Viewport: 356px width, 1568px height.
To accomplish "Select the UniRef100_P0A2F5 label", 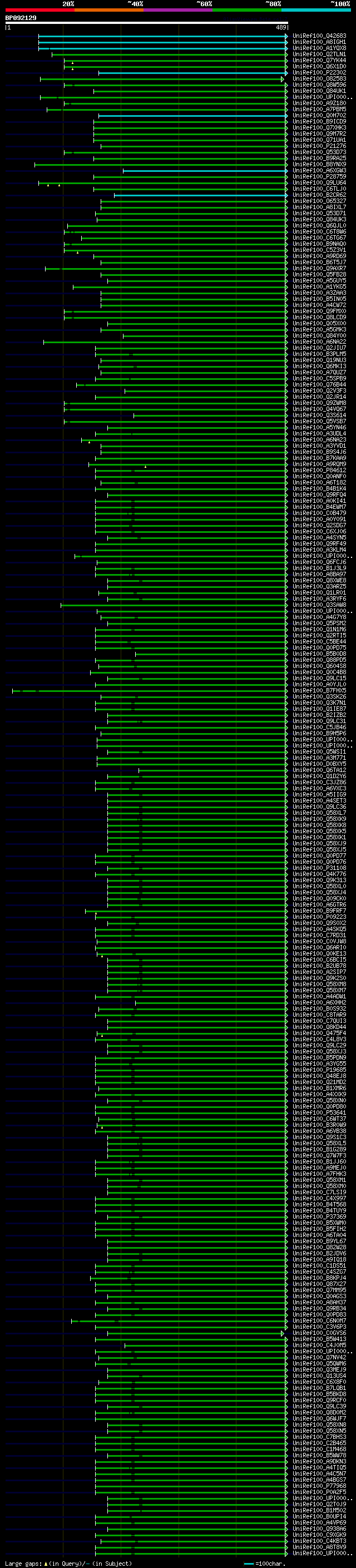I will pos(319,1492).
